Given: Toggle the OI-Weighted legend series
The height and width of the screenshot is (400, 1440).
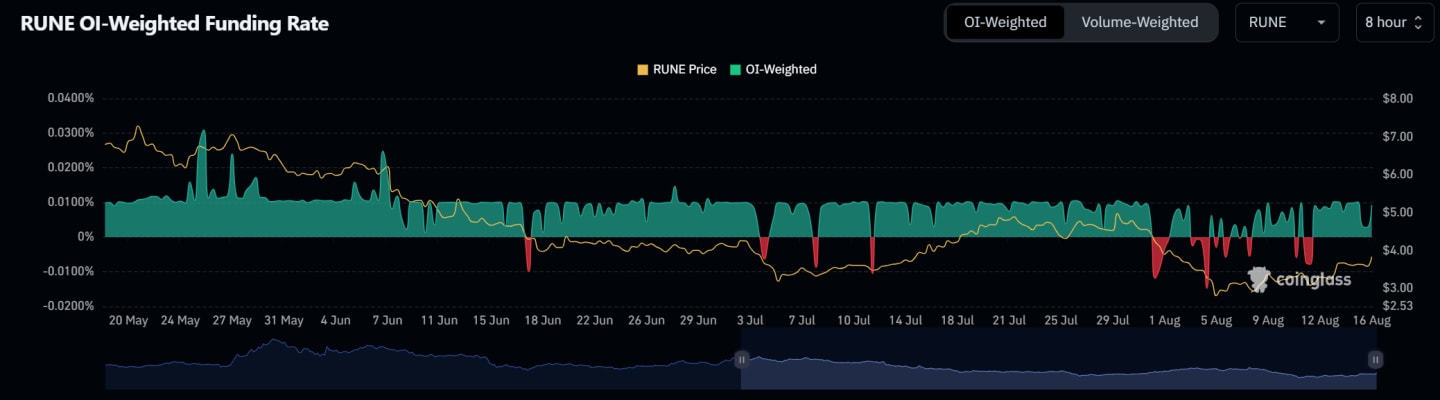Looking at the screenshot, I should (773, 70).
